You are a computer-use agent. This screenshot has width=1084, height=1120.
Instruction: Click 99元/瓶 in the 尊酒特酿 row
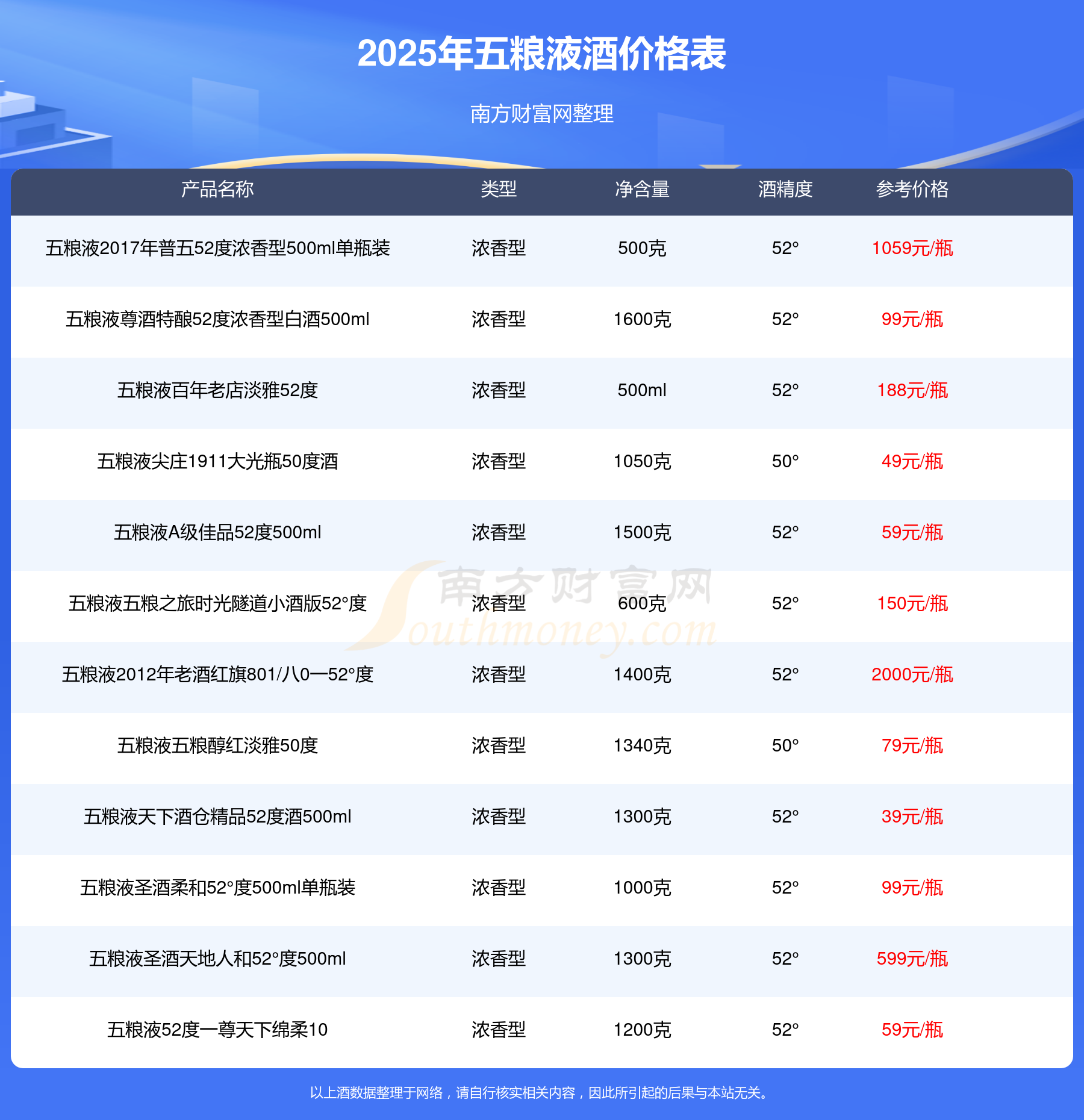pyautogui.click(x=912, y=319)
